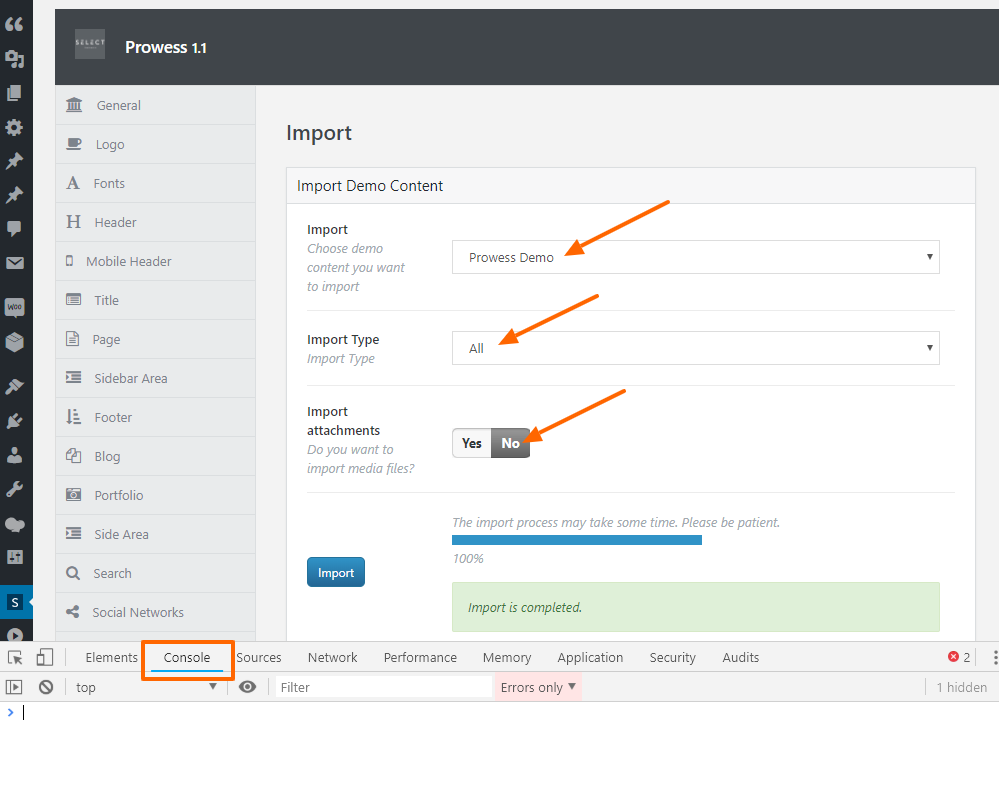Click the Portfolio camera icon
This screenshot has height=785, width=999.
[x=74, y=494]
